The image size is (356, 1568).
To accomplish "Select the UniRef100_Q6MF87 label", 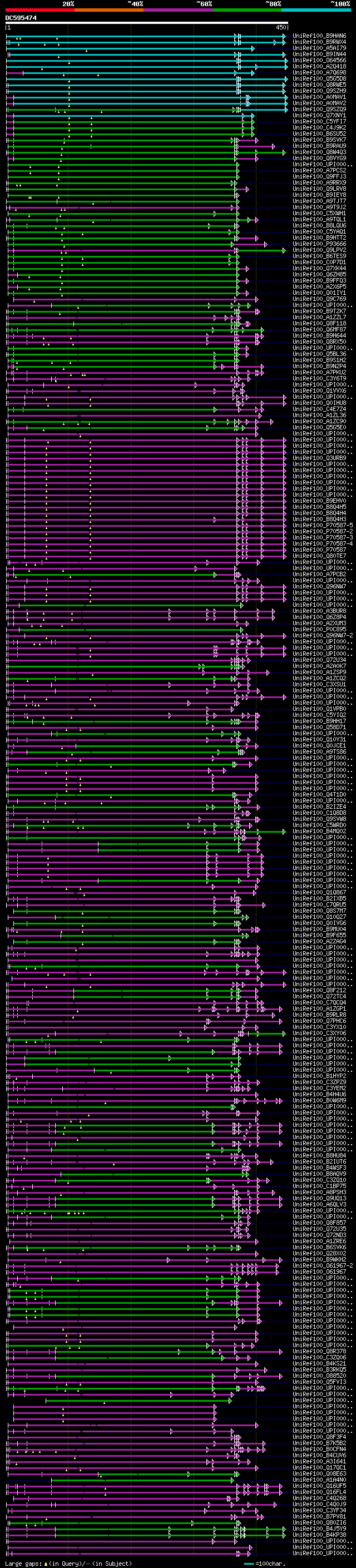I will (x=319, y=329).
